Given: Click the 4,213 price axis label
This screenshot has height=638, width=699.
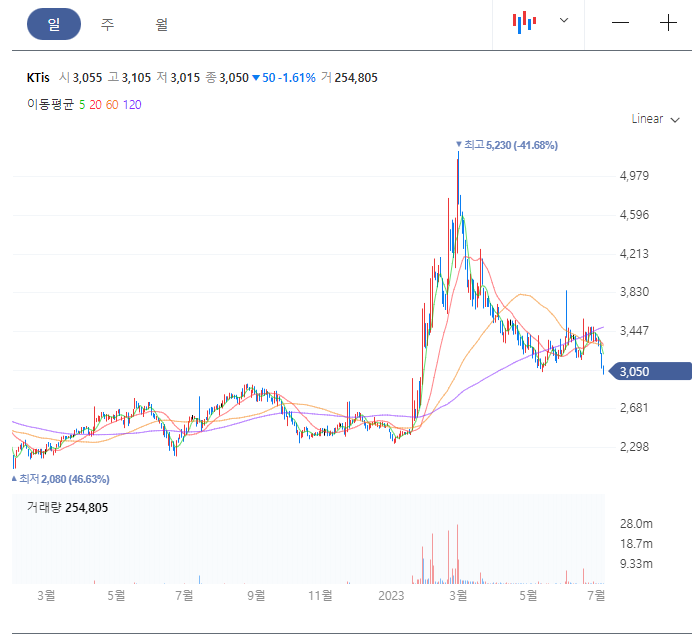Looking at the screenshot, I should pos(634,254).
